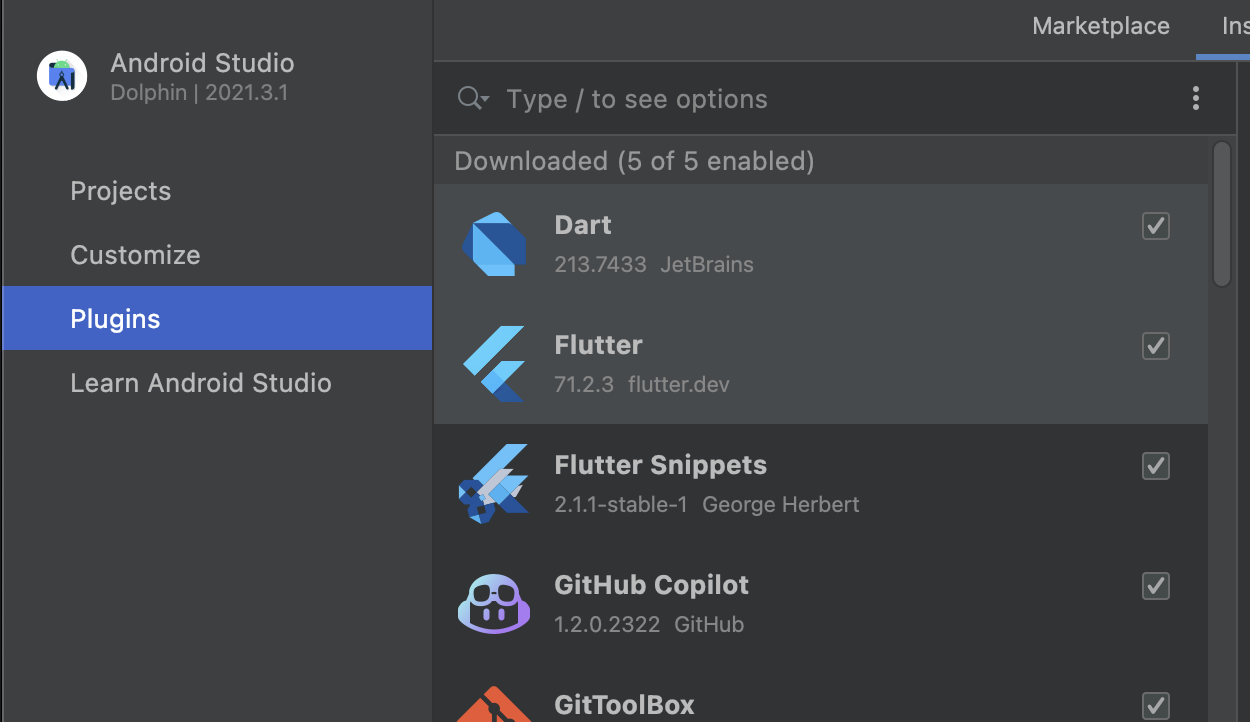
Task: Click version text 1.2.0.2322 GitHub
Action: [x=649, y=625]
